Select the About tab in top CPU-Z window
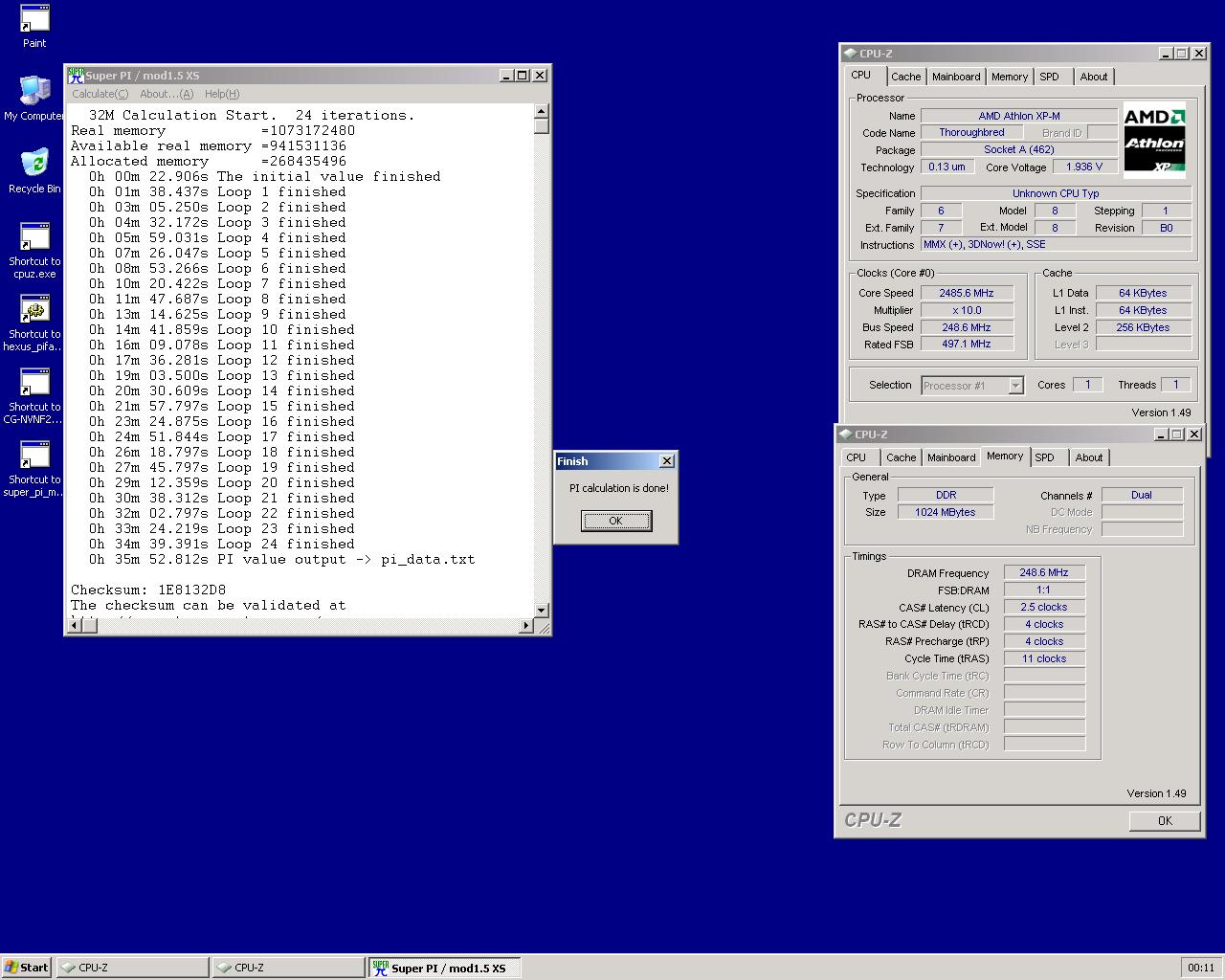Screen dimensions: 1225x980 pyautogui.click(x=1094, y=77)
